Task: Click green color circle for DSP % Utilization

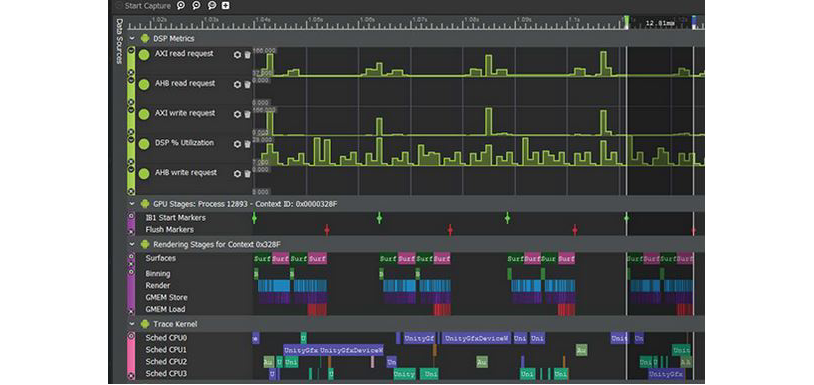Action: point(144,144)
